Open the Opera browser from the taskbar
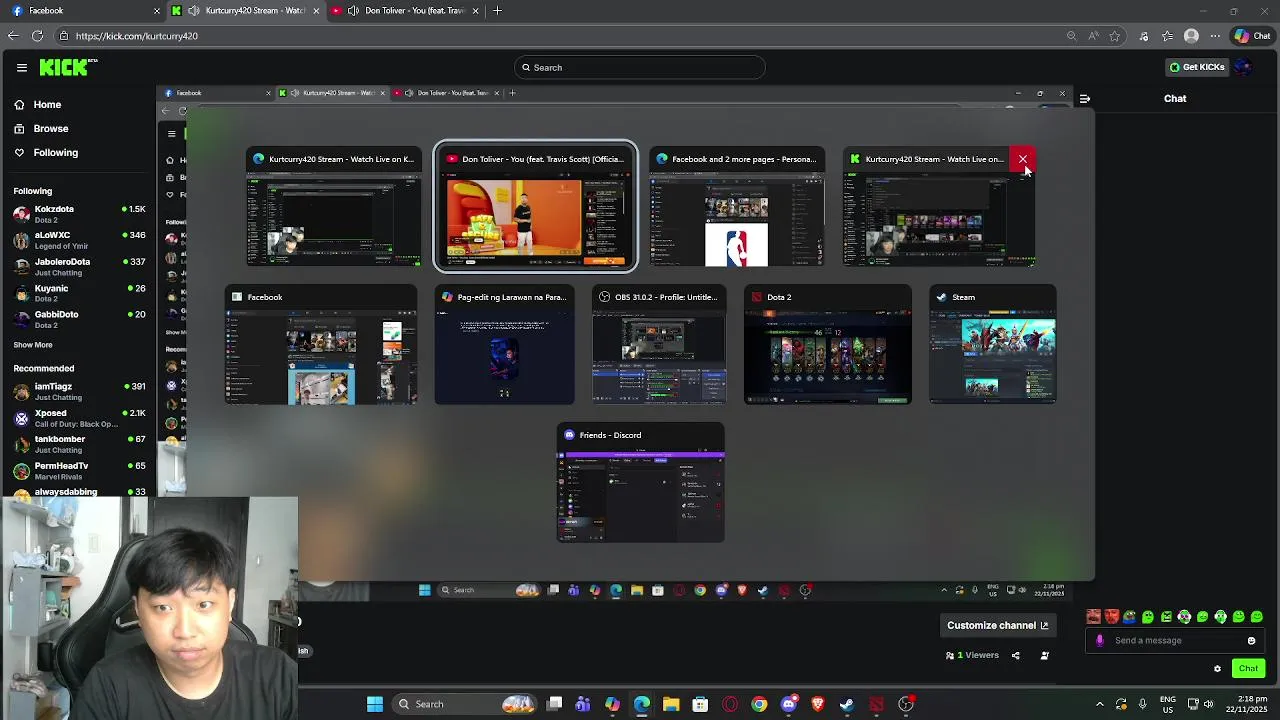1280x720 pixels. pos(730,704)
